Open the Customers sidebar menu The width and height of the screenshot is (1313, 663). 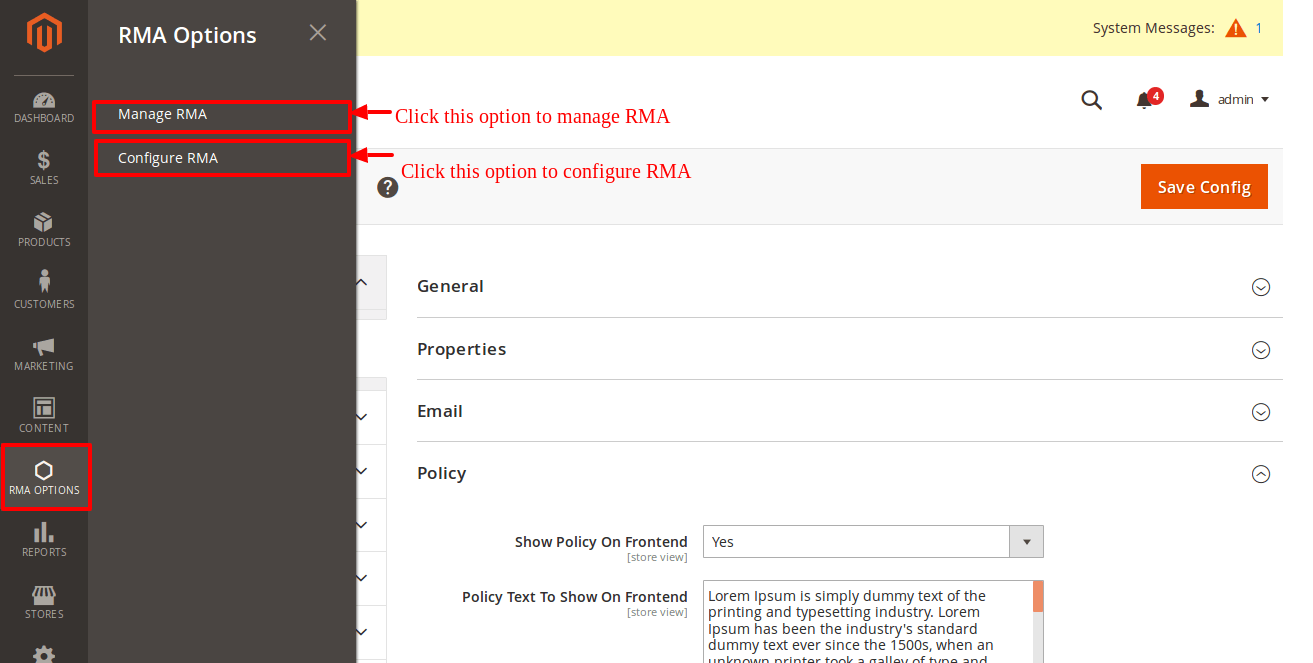pos(44,292)
